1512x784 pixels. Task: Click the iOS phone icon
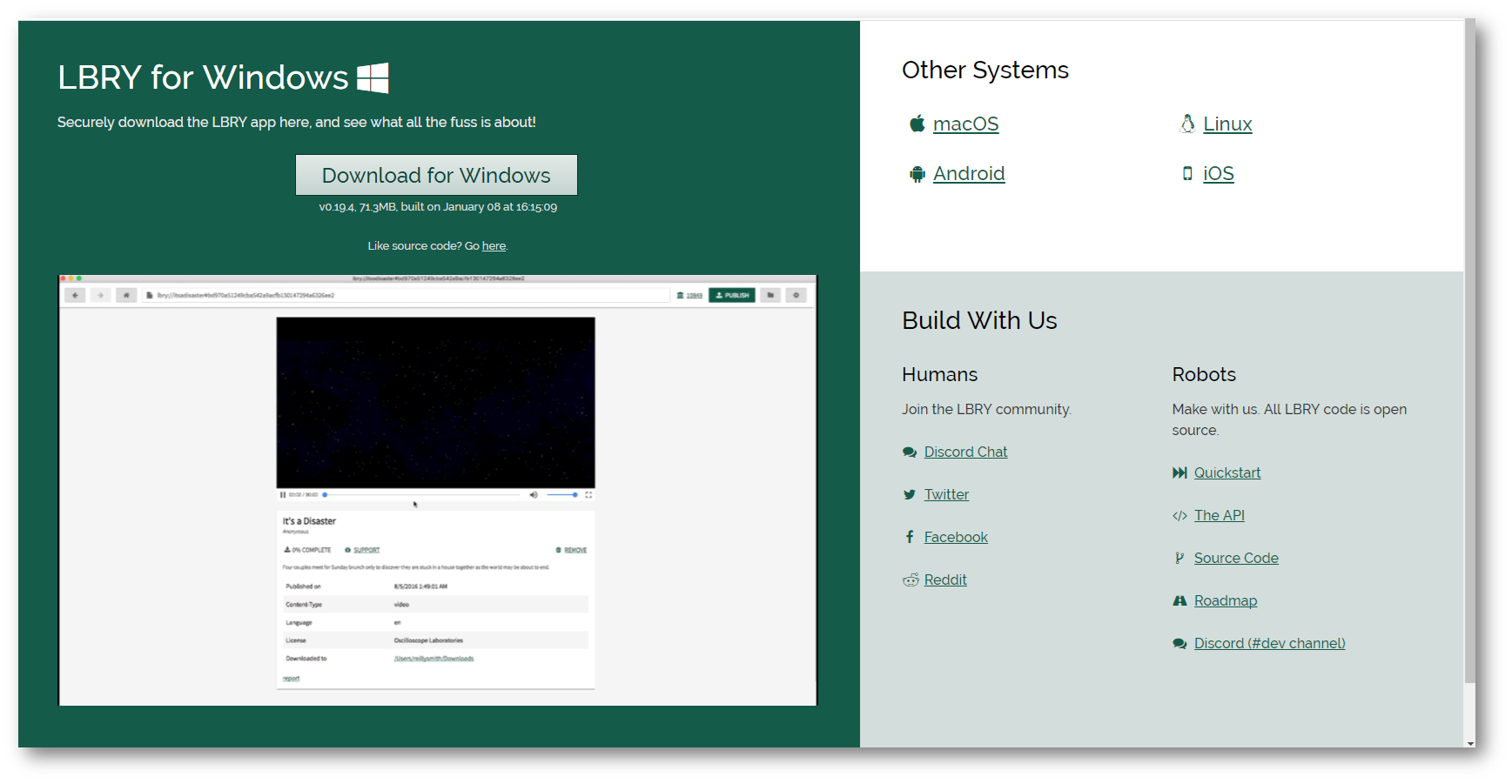(1187, 173)
